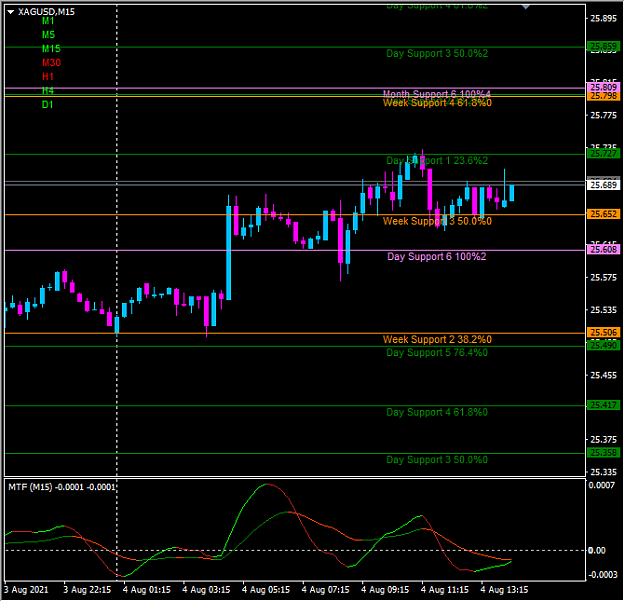Select the Day Support 1 23.6%2 label

tap(437, 161)
